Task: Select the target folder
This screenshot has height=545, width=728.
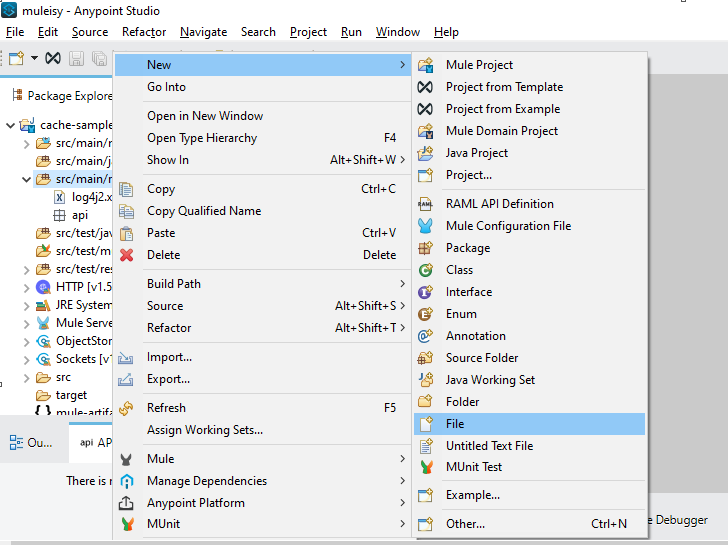Action: 62,396
